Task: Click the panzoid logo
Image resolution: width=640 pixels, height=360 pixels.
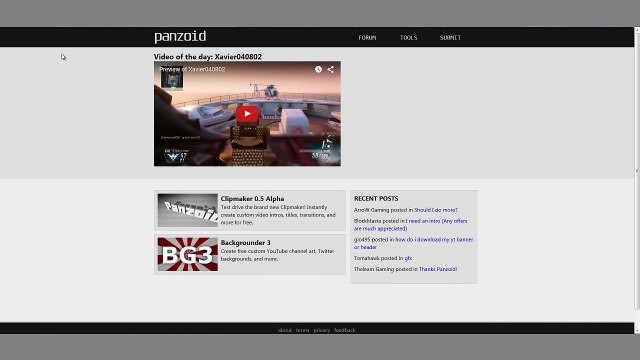Action: click(x=180, y=37)
